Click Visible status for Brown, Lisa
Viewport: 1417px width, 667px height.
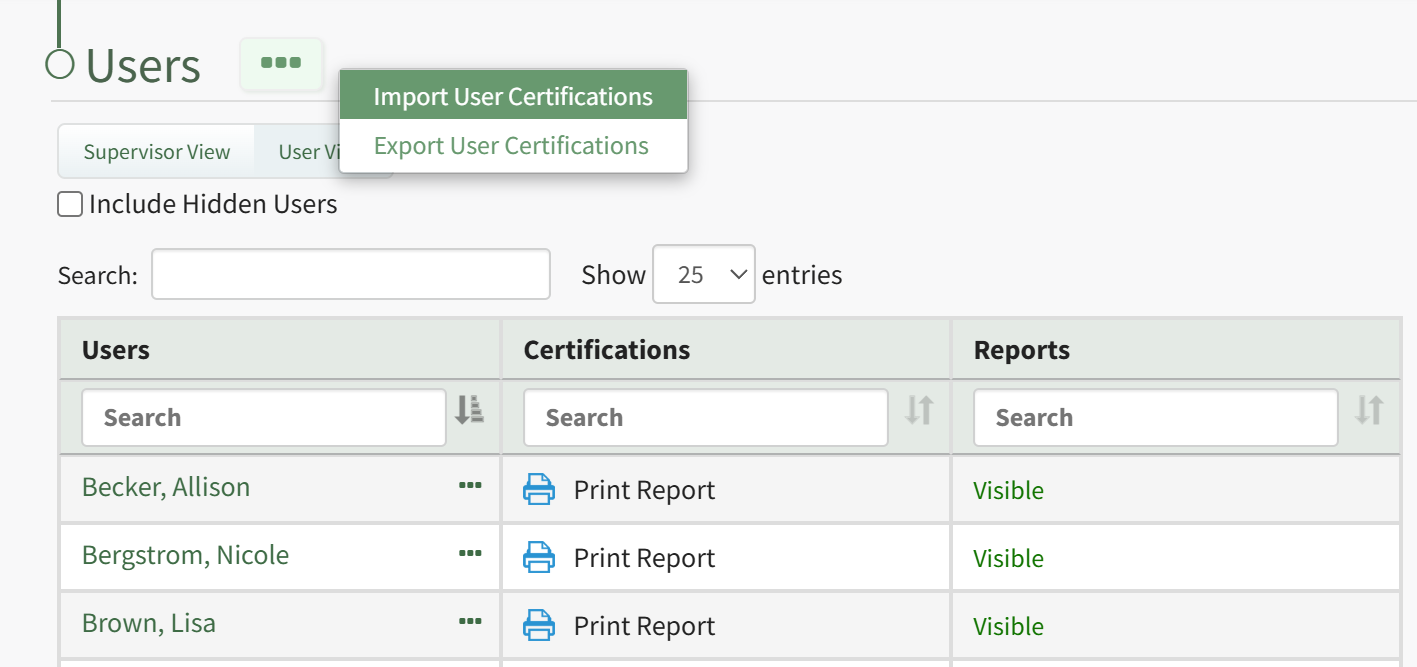[x=1008, y=626]
